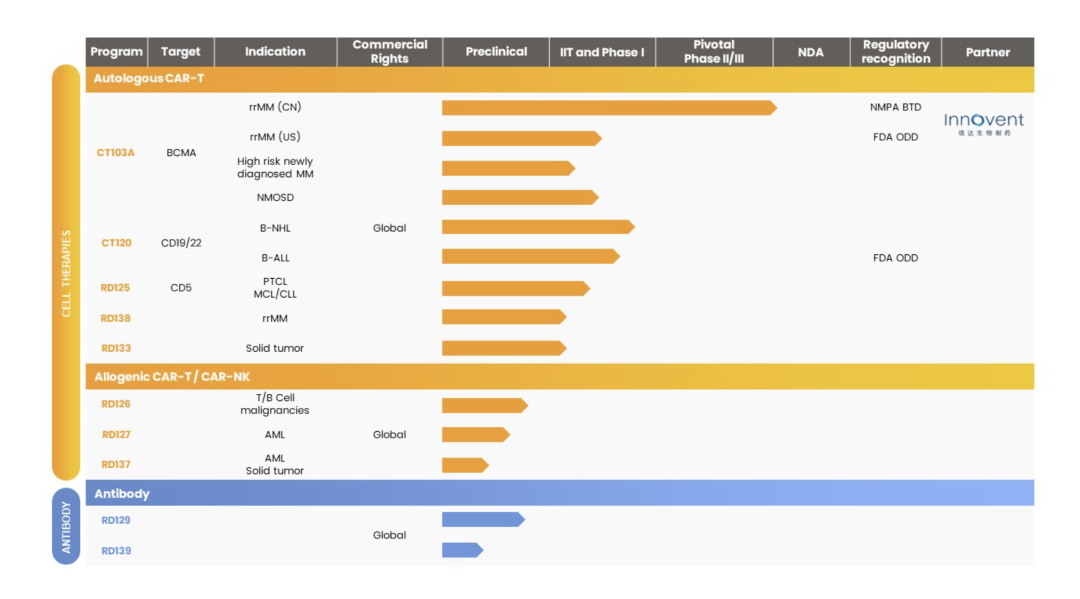1080x599 pixels.
Task: Select the CT103A program label
Action: point(115,153)
